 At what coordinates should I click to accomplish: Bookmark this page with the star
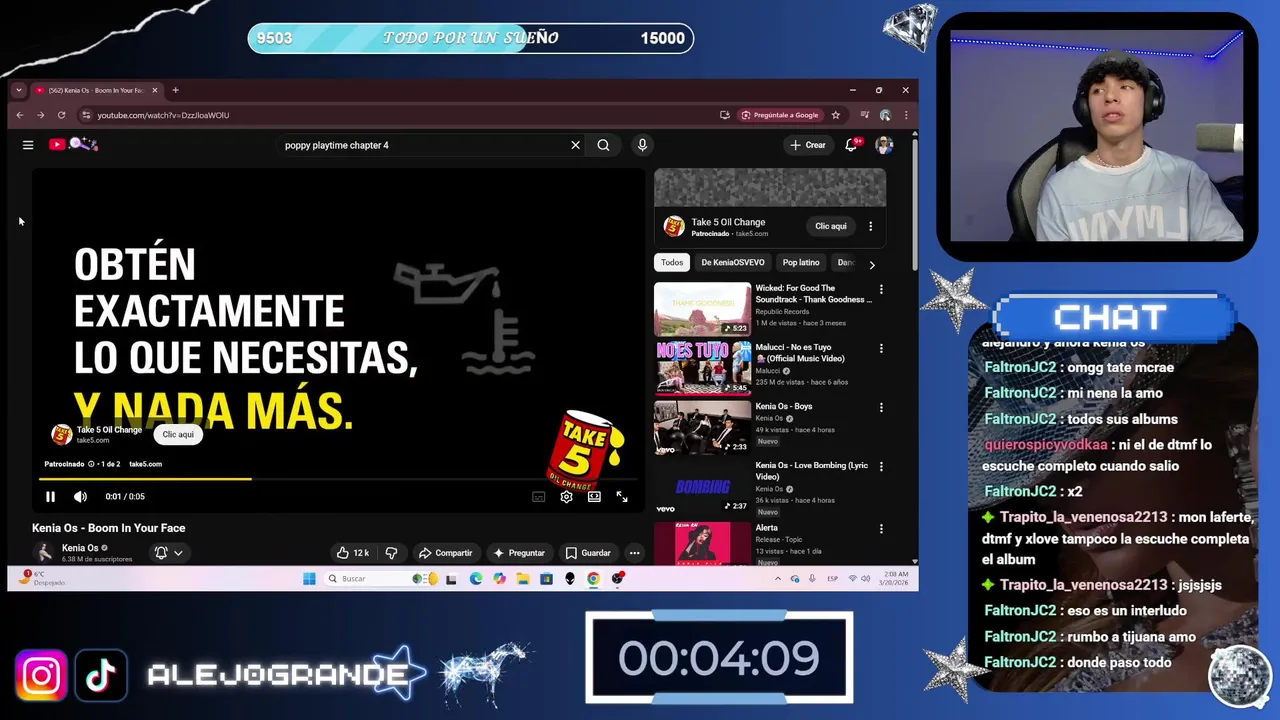(836, 115)
